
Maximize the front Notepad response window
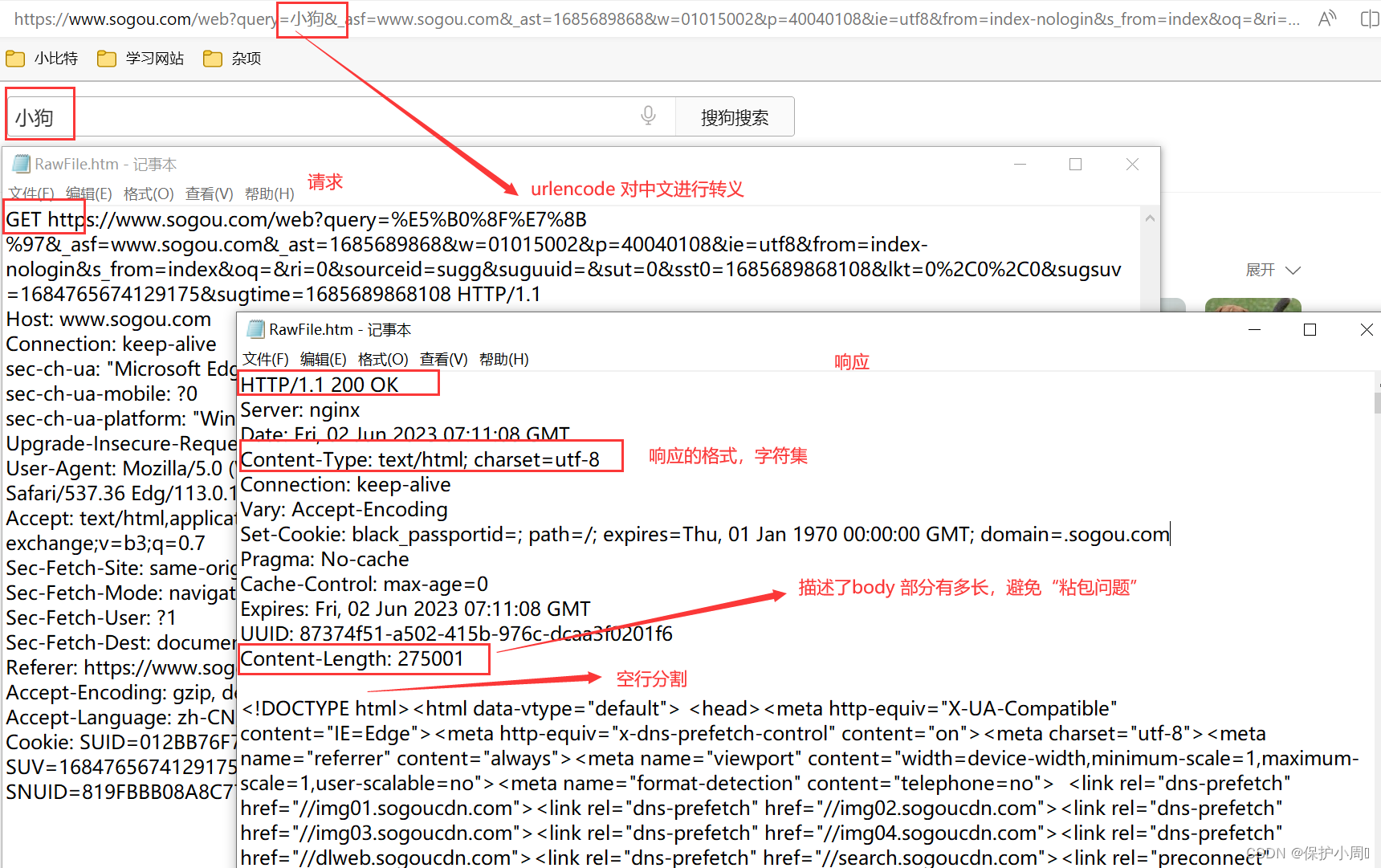pyautogui.click(x=1310, y=330)
